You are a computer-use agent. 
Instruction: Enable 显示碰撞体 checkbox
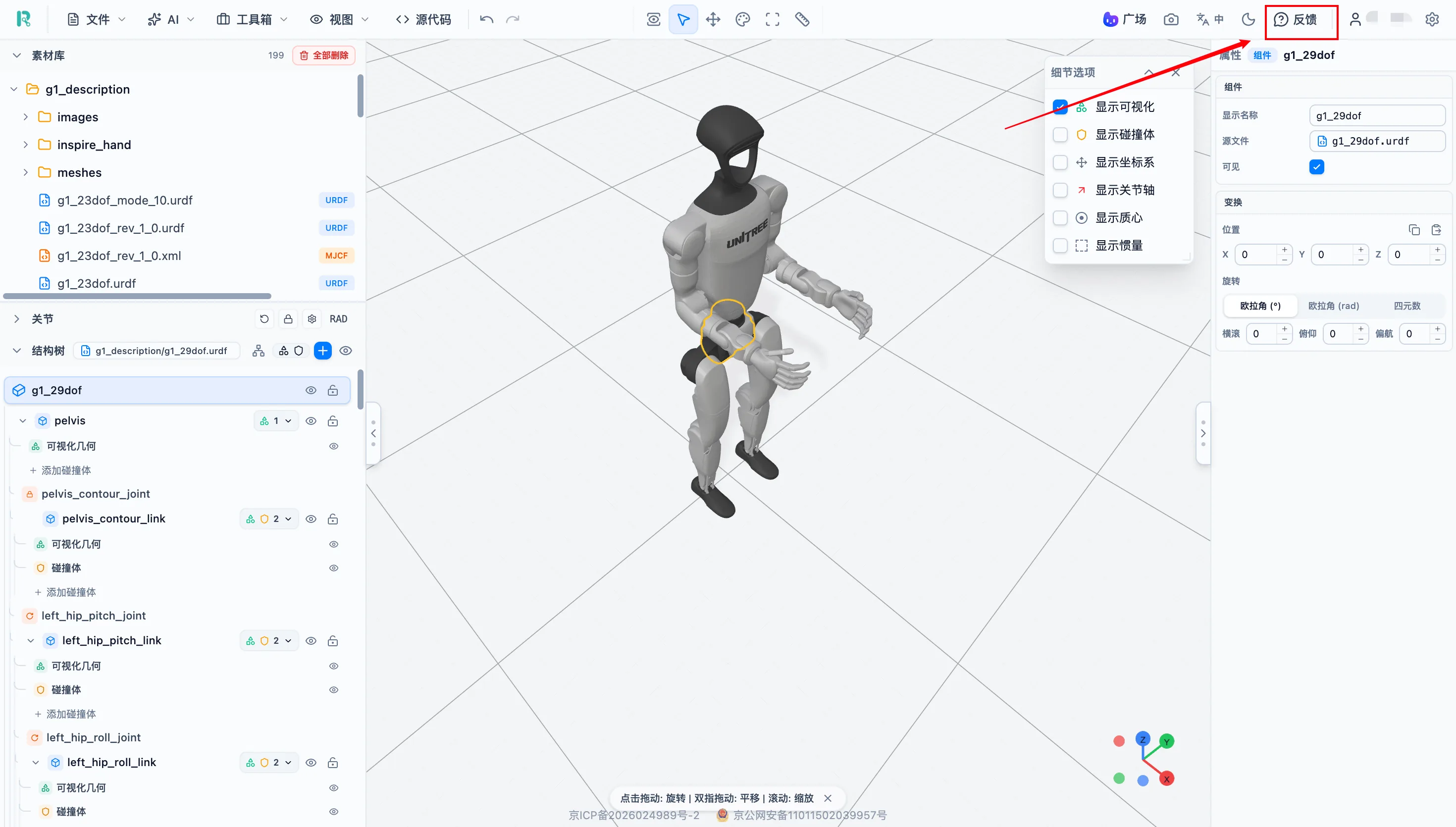[x=1060, y=135]
